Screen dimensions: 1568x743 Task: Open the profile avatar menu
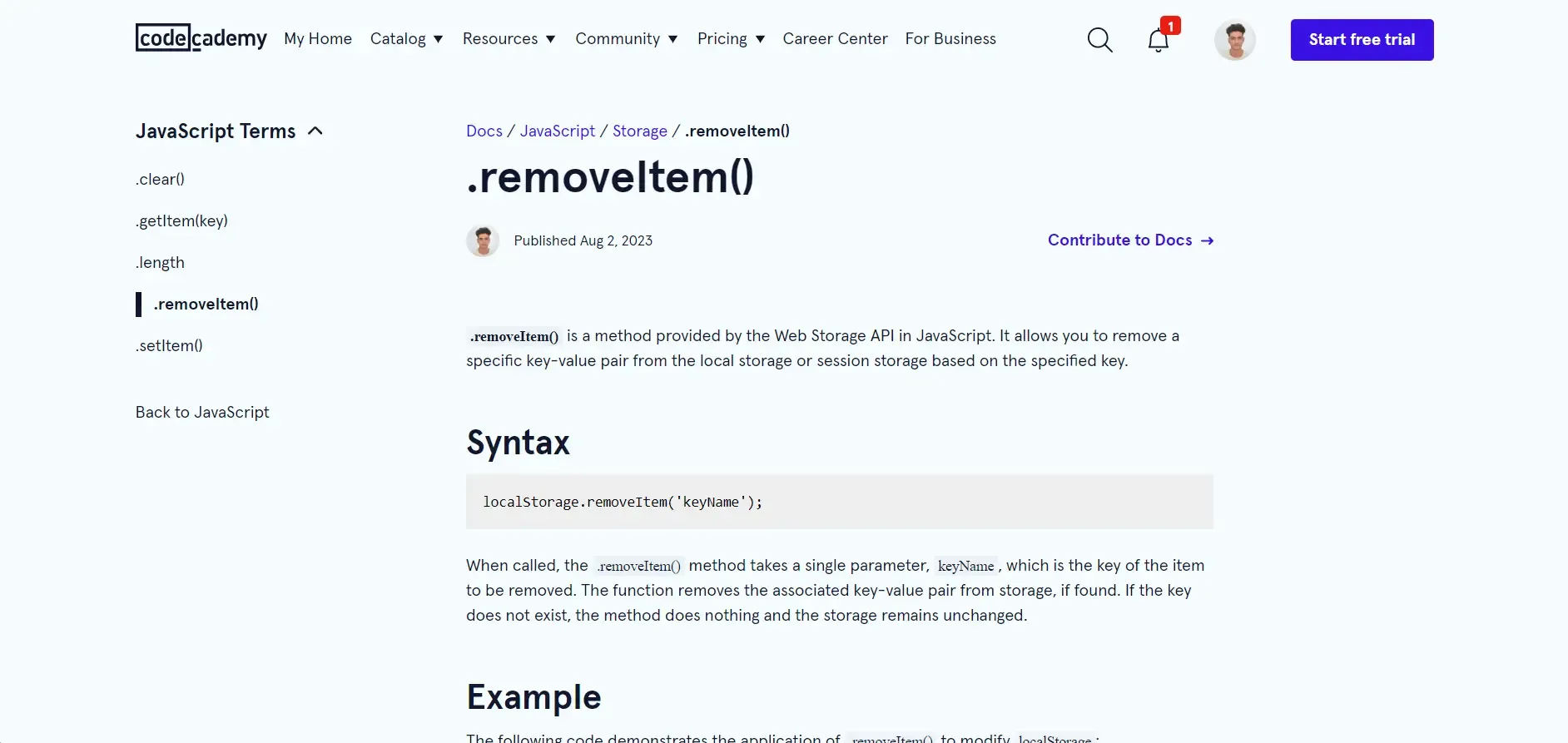(1234, 40)
